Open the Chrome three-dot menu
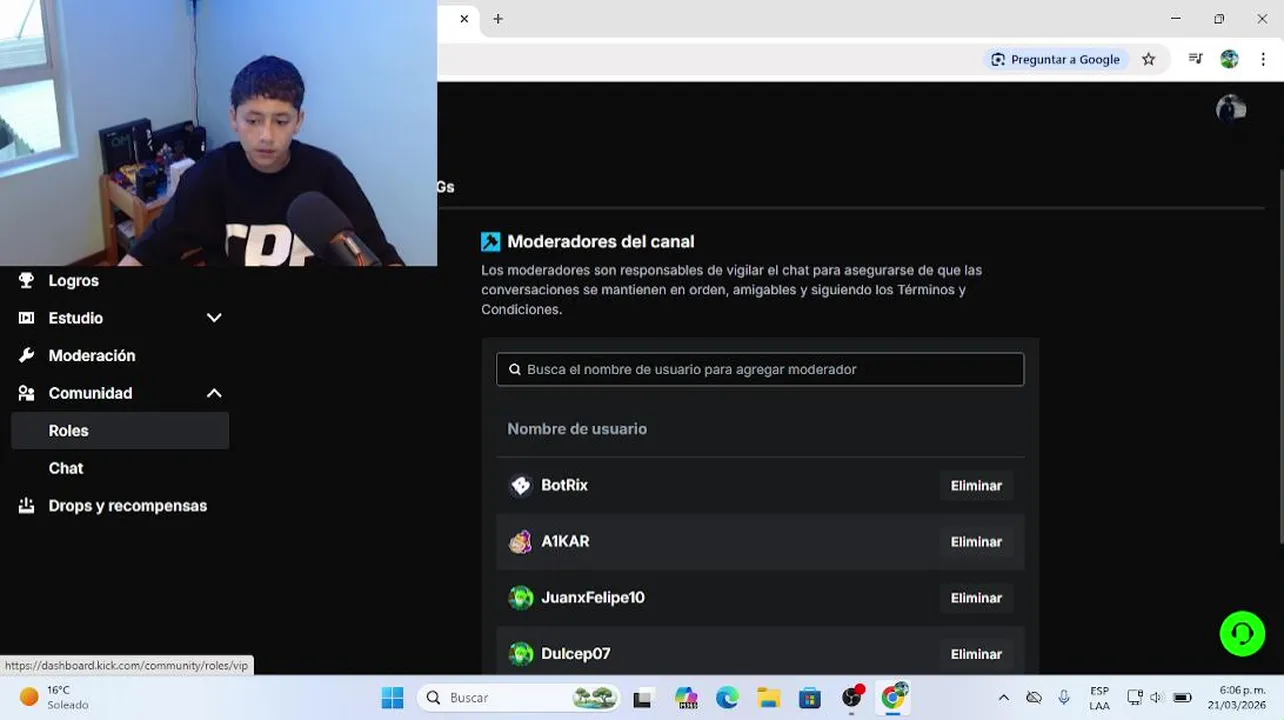This screenshot has height=720, width=1284. [x=1263, y=60]
